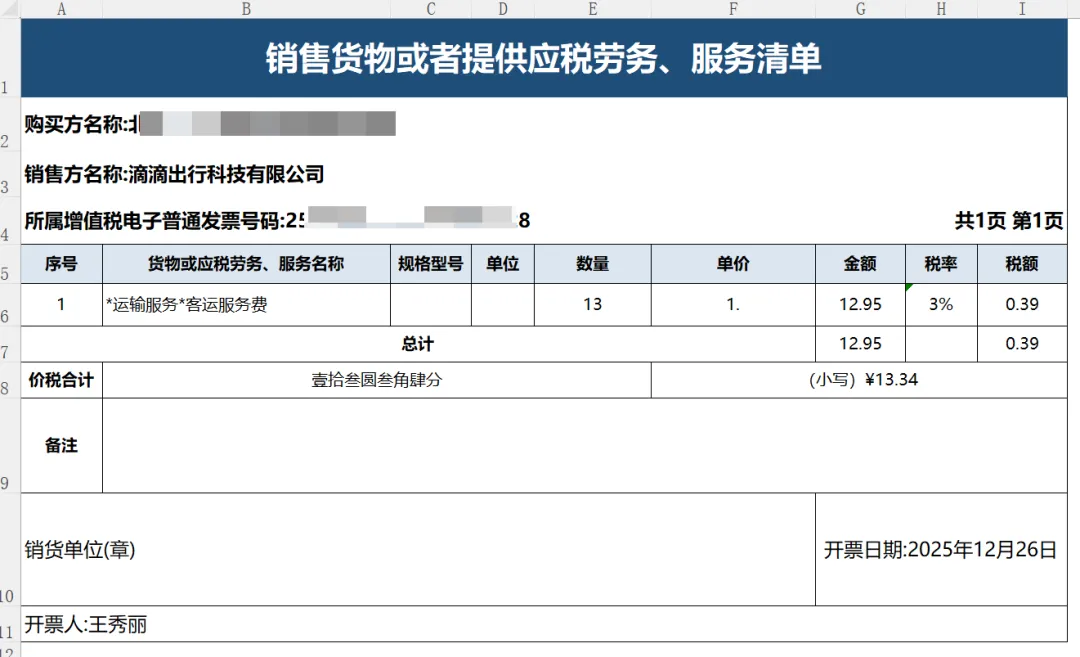Click the 销售方名称:滴滴出行科技有限公司 cell
The image size is (1080, 657).
[x=544, y=175]
